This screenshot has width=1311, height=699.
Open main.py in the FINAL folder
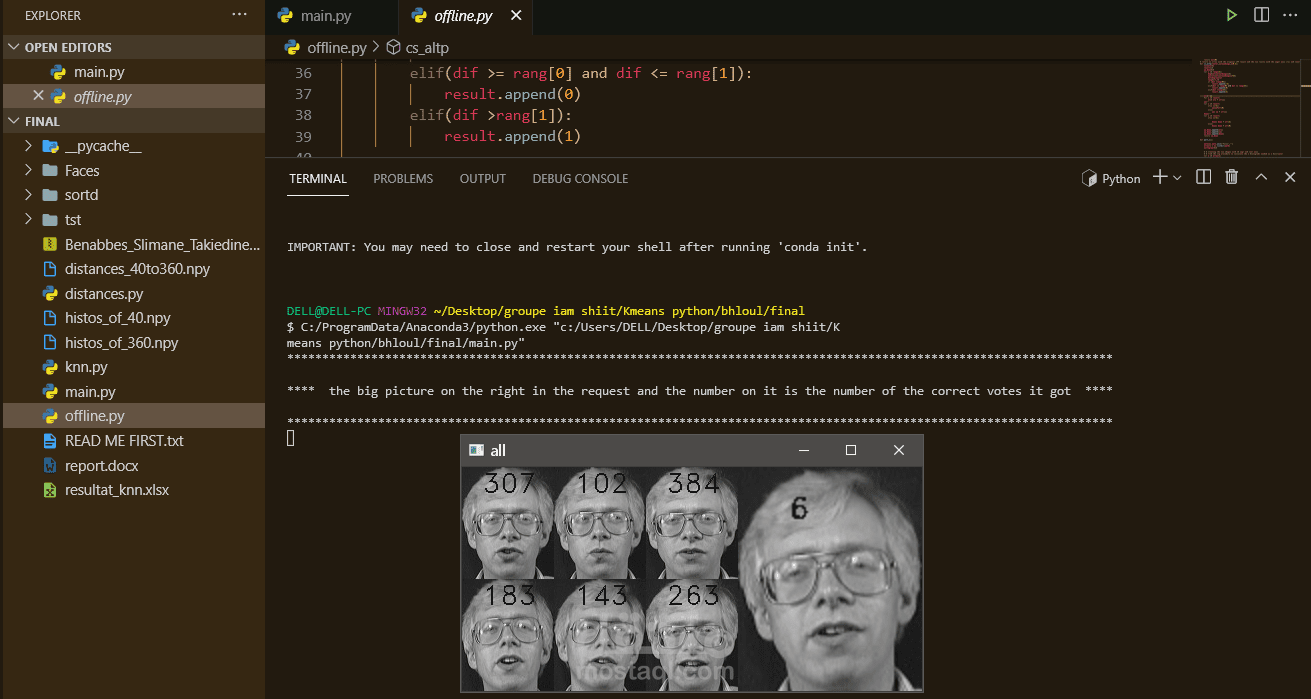[x=132, y=391]
